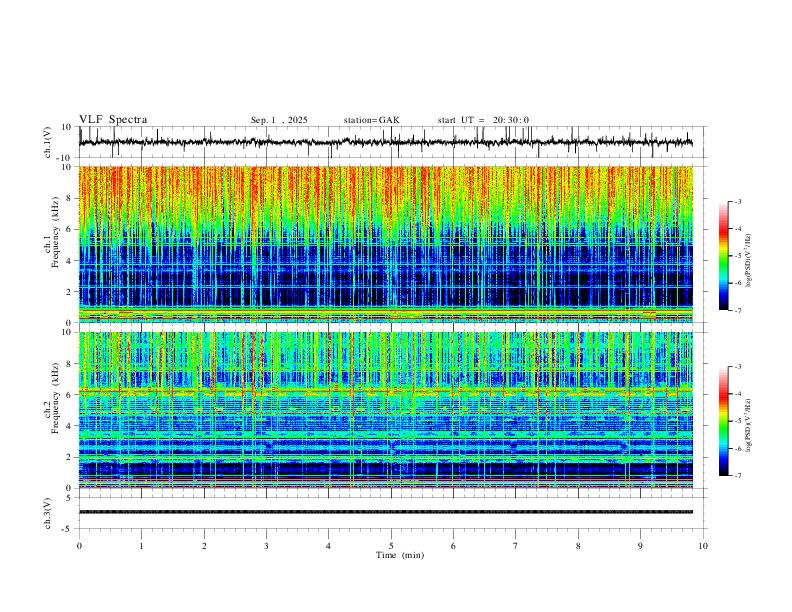This screenshot has width=792, height=612.
Task: Click the "ch.3(V)" axis label
Action: 48,513
